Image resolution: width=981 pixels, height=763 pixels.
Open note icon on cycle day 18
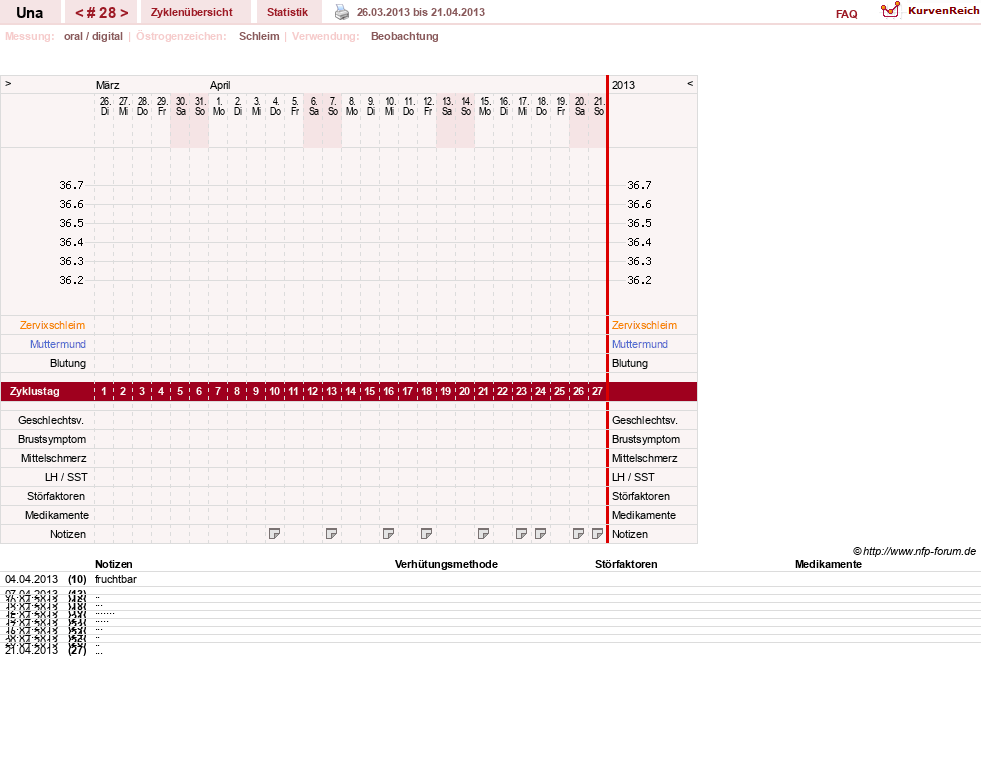tap(427, 533)
